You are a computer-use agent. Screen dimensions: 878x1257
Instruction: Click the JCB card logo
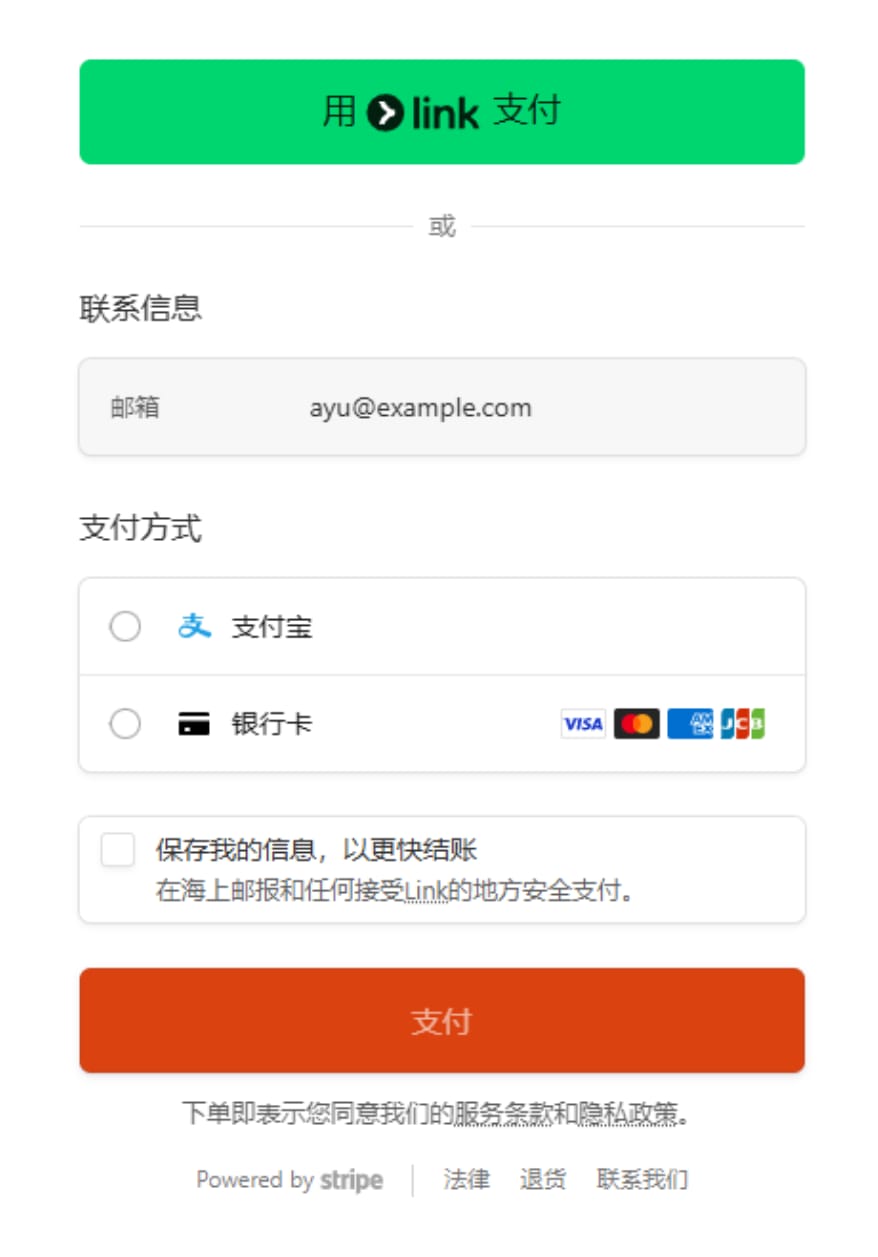point(743,724)
